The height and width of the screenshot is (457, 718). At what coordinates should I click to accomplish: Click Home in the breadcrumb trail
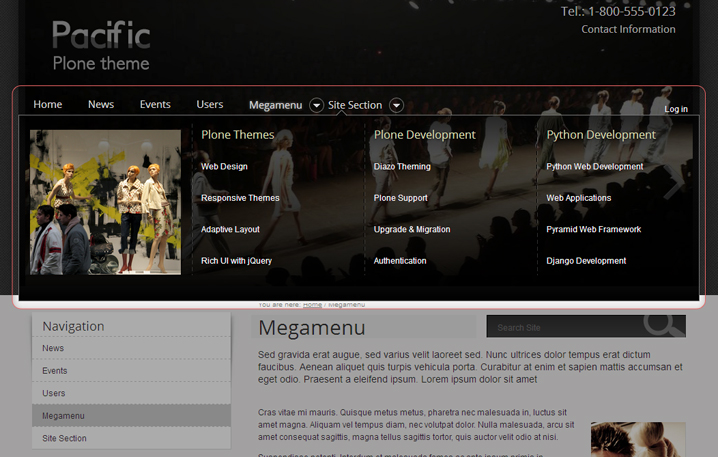point(312,305)
